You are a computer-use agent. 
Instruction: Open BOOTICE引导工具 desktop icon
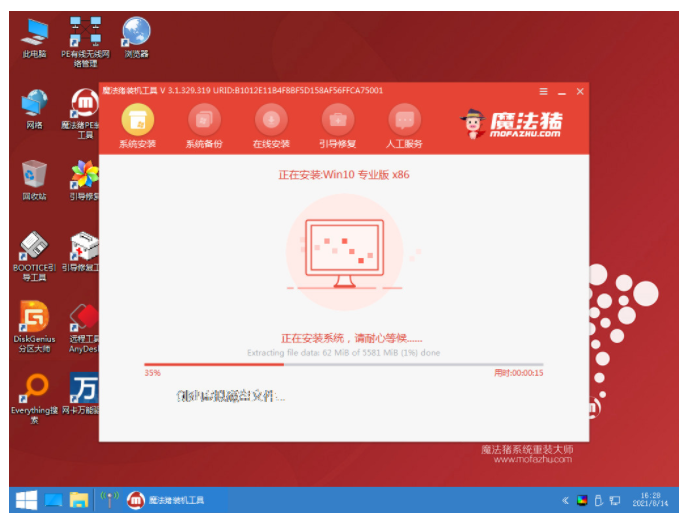(34, 256)
